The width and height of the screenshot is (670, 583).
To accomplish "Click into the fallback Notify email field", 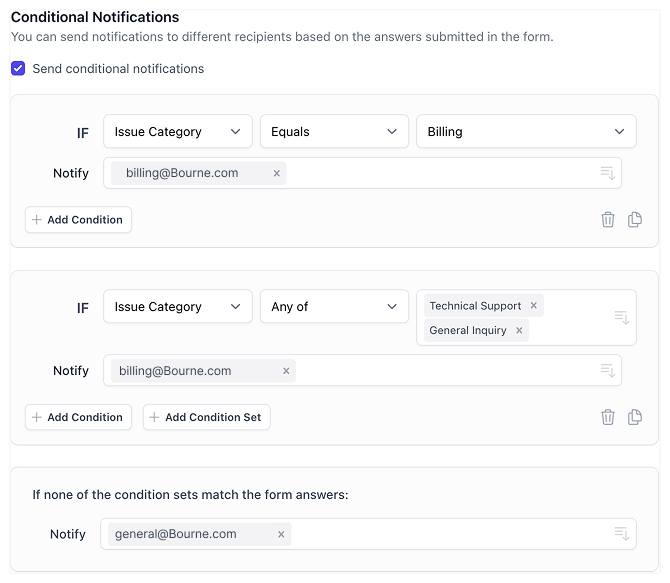I will click(450, 534).
